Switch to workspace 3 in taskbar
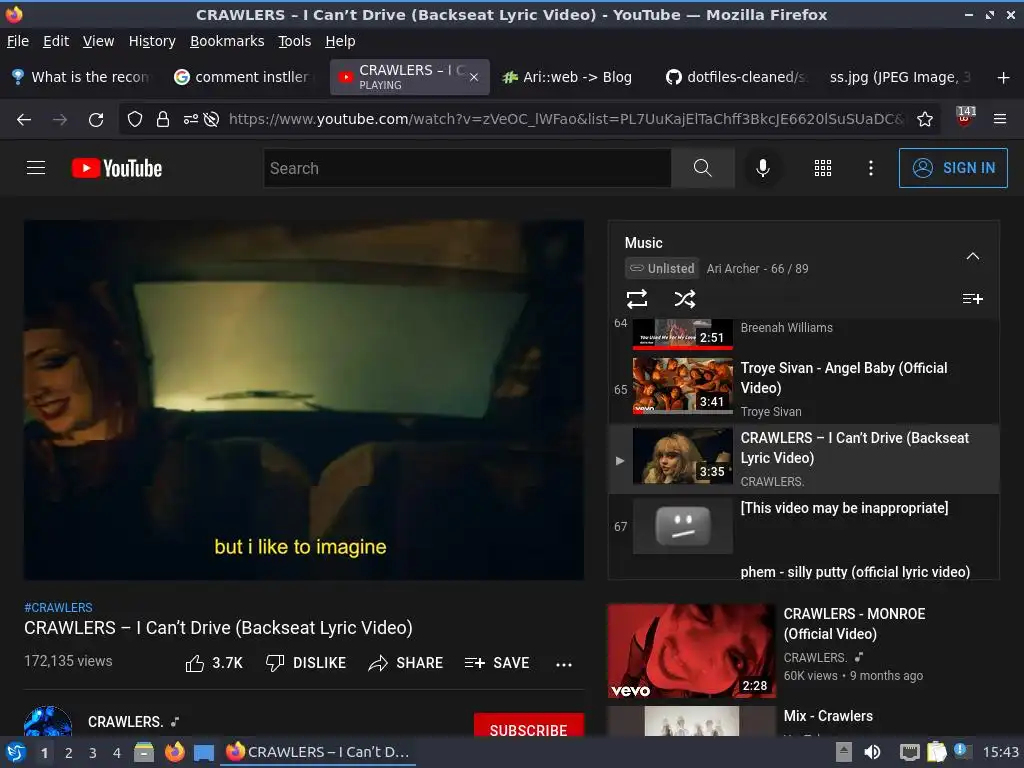The image size is (1024, 768). pos(93,752)
